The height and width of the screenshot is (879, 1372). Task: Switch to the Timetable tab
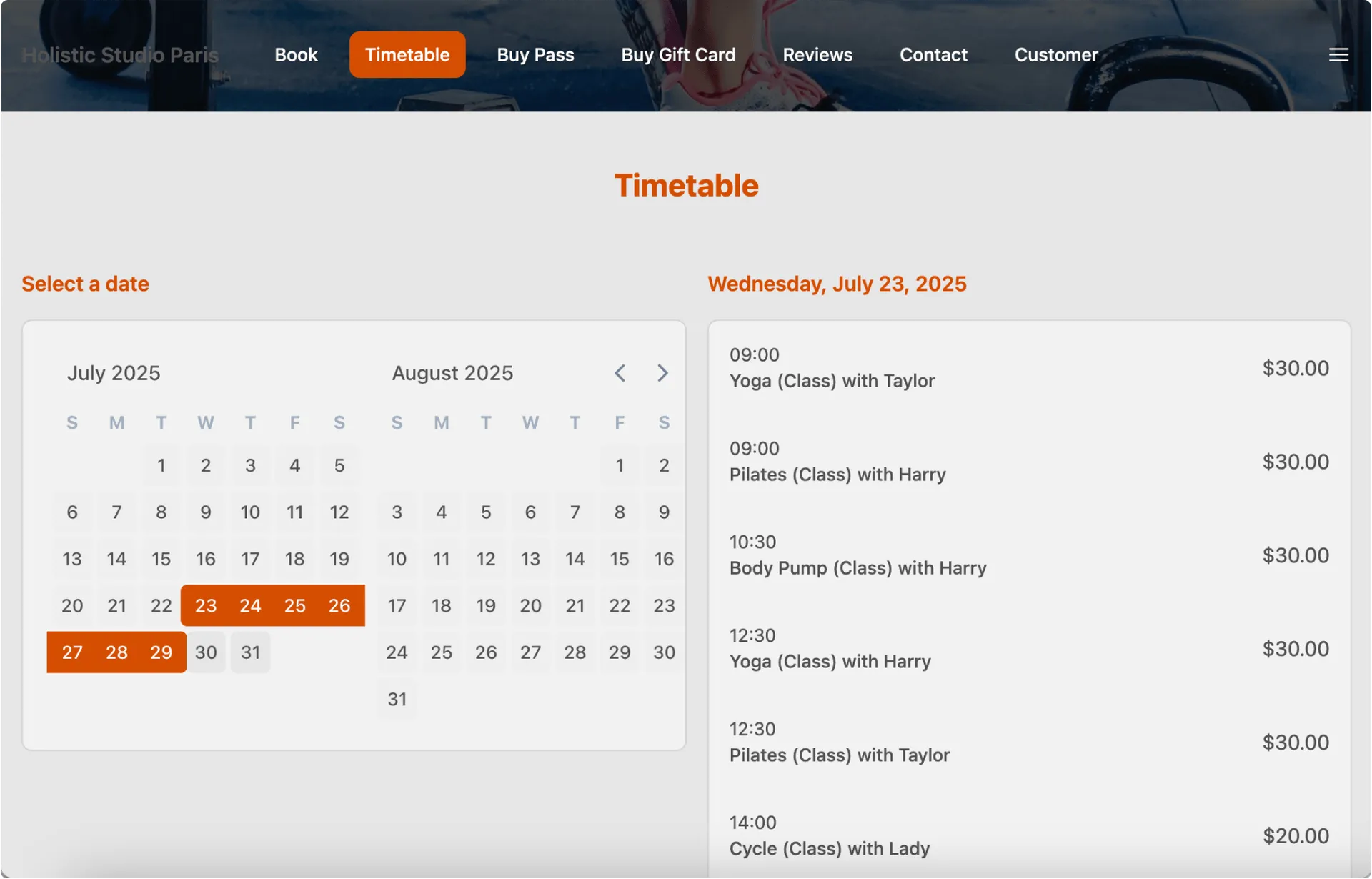[407, 54]
